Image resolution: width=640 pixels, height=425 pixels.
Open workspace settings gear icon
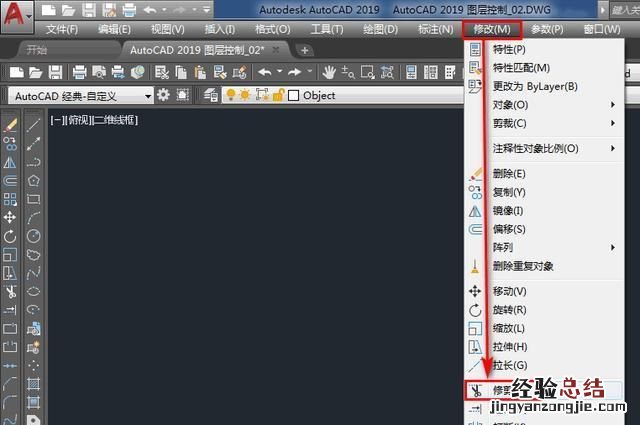163,96
